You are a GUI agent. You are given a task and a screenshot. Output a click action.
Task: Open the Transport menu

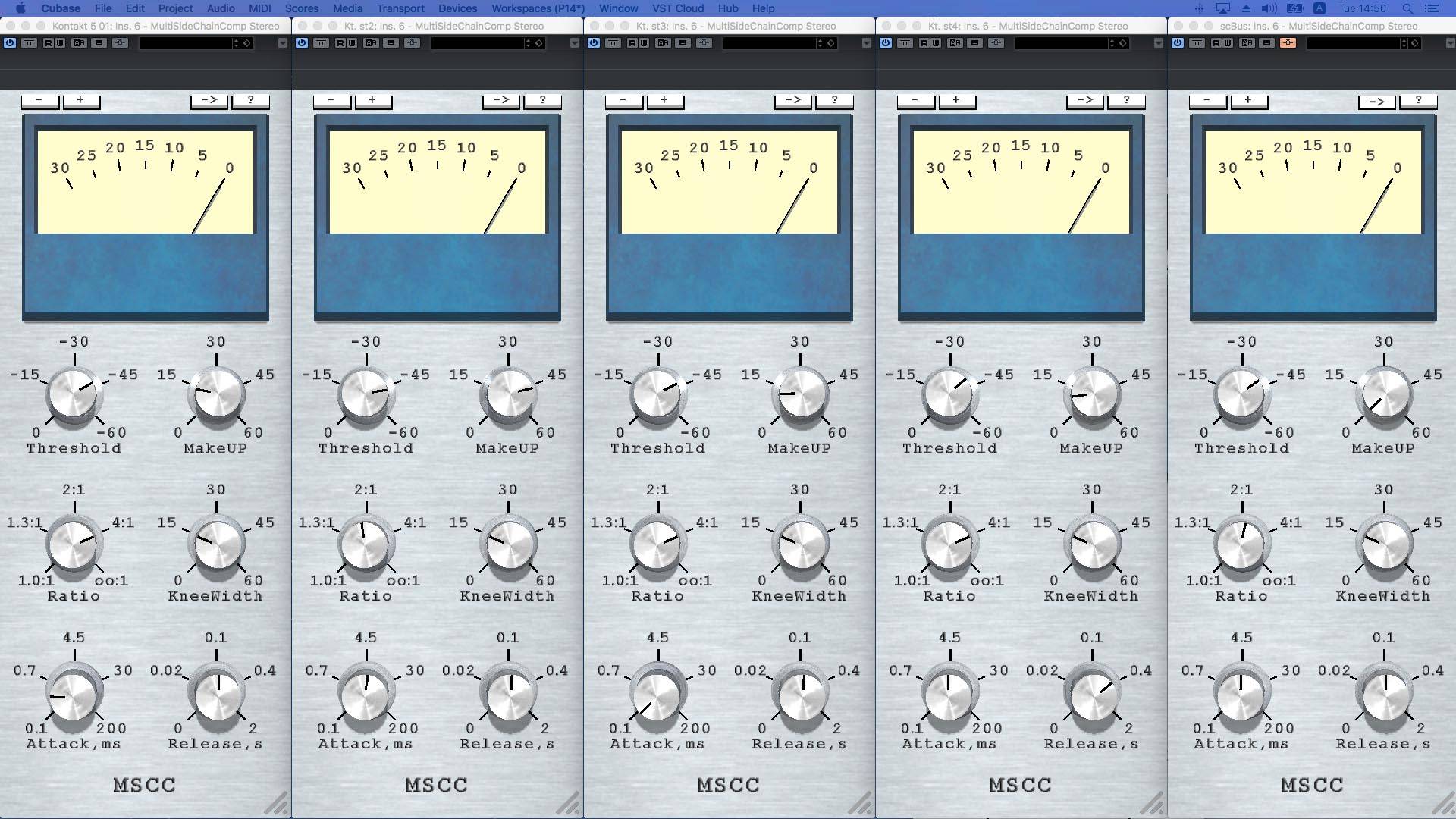pyautogui.click(x=400, y=8)
